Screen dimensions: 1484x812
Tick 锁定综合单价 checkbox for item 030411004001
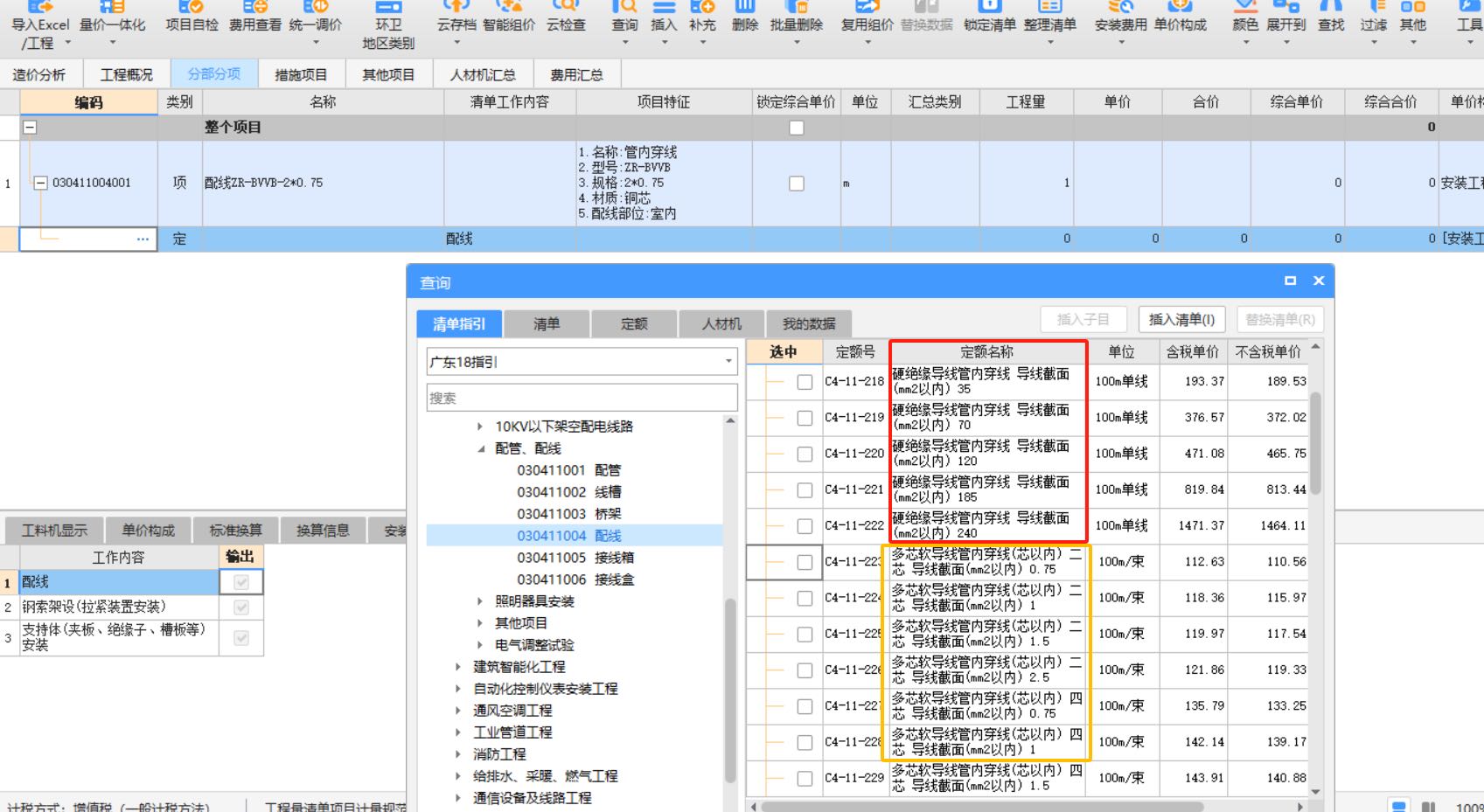click(x=797, y=184)
